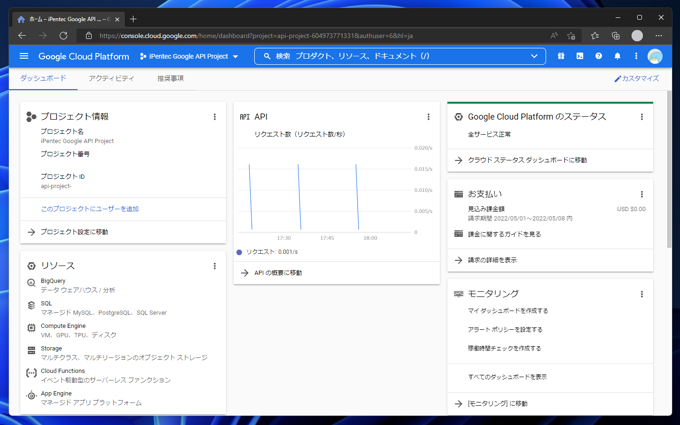Click the Storage resource icon

point(31,350)
